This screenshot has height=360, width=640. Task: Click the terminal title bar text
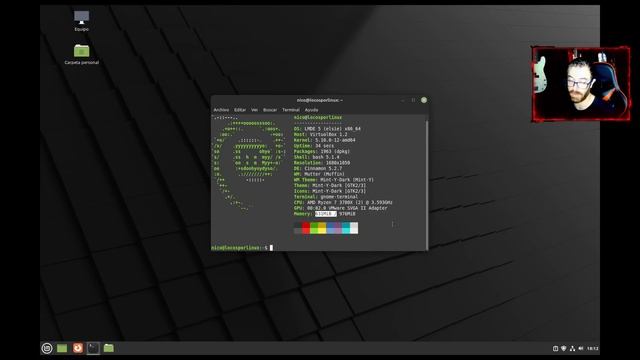320,100
